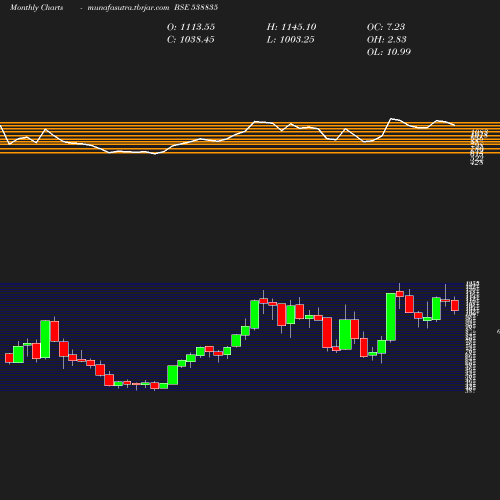
Task: Select the close value 'C: 1038.45'
Action: click(x=191, y=40)
